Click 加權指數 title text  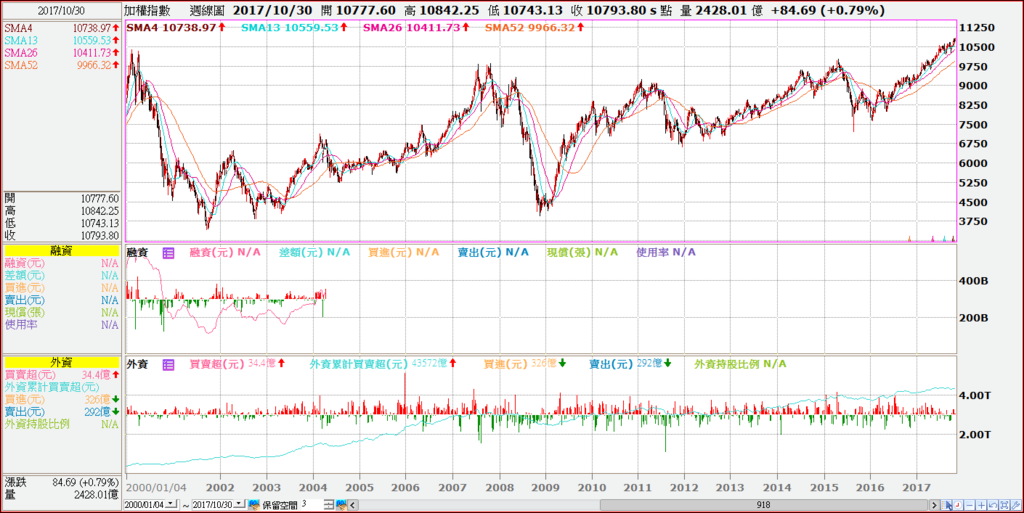pyautogui.click(x=148, y=10)
